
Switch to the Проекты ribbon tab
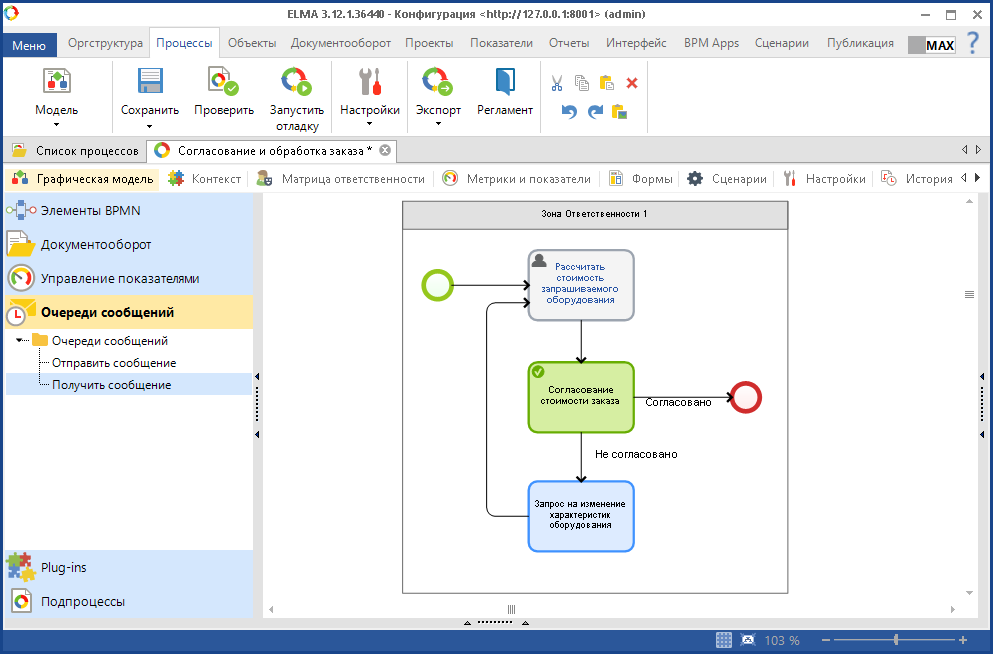click(x=429, y=43)
